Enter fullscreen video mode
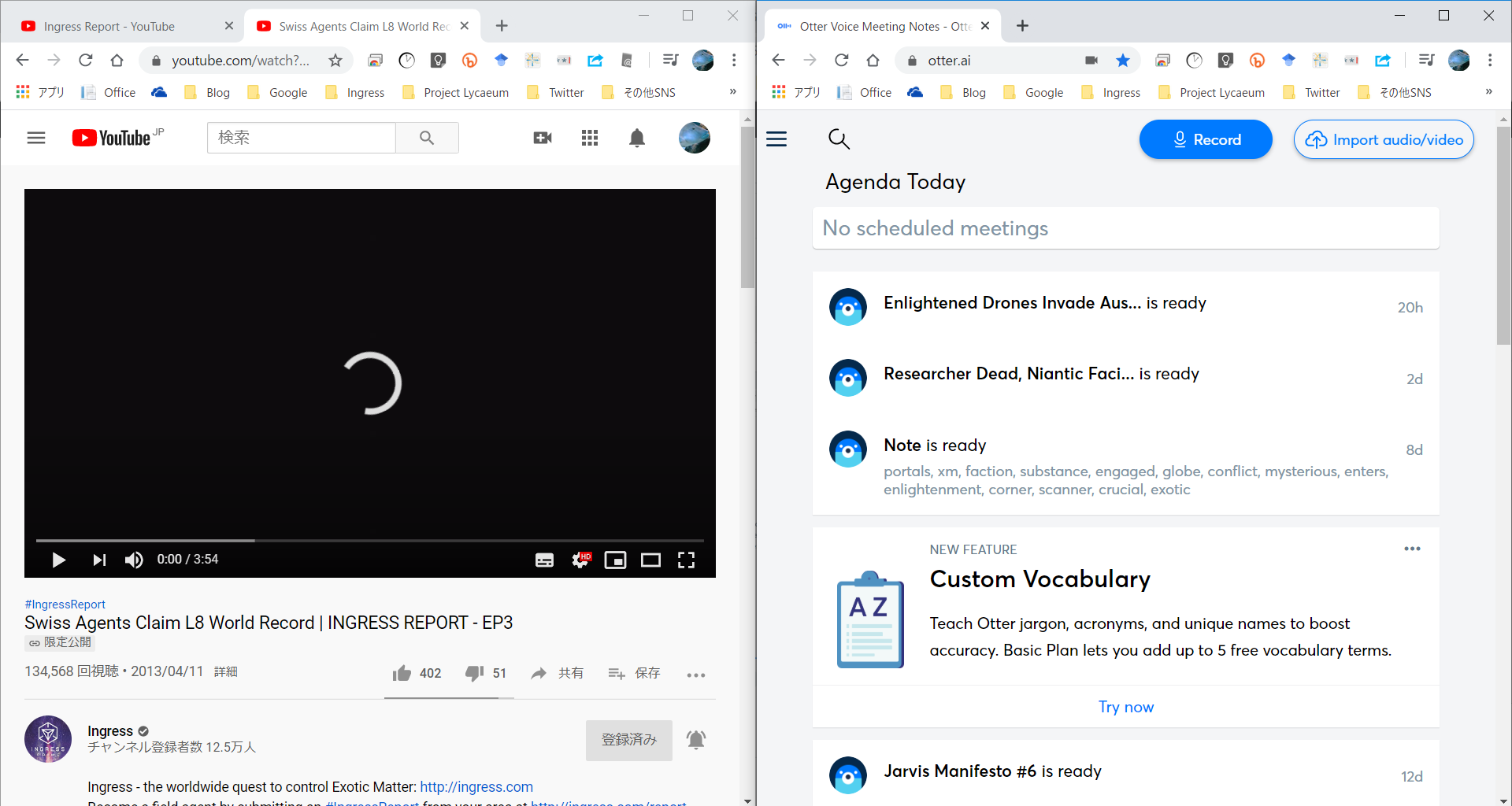 coord(686,560)
